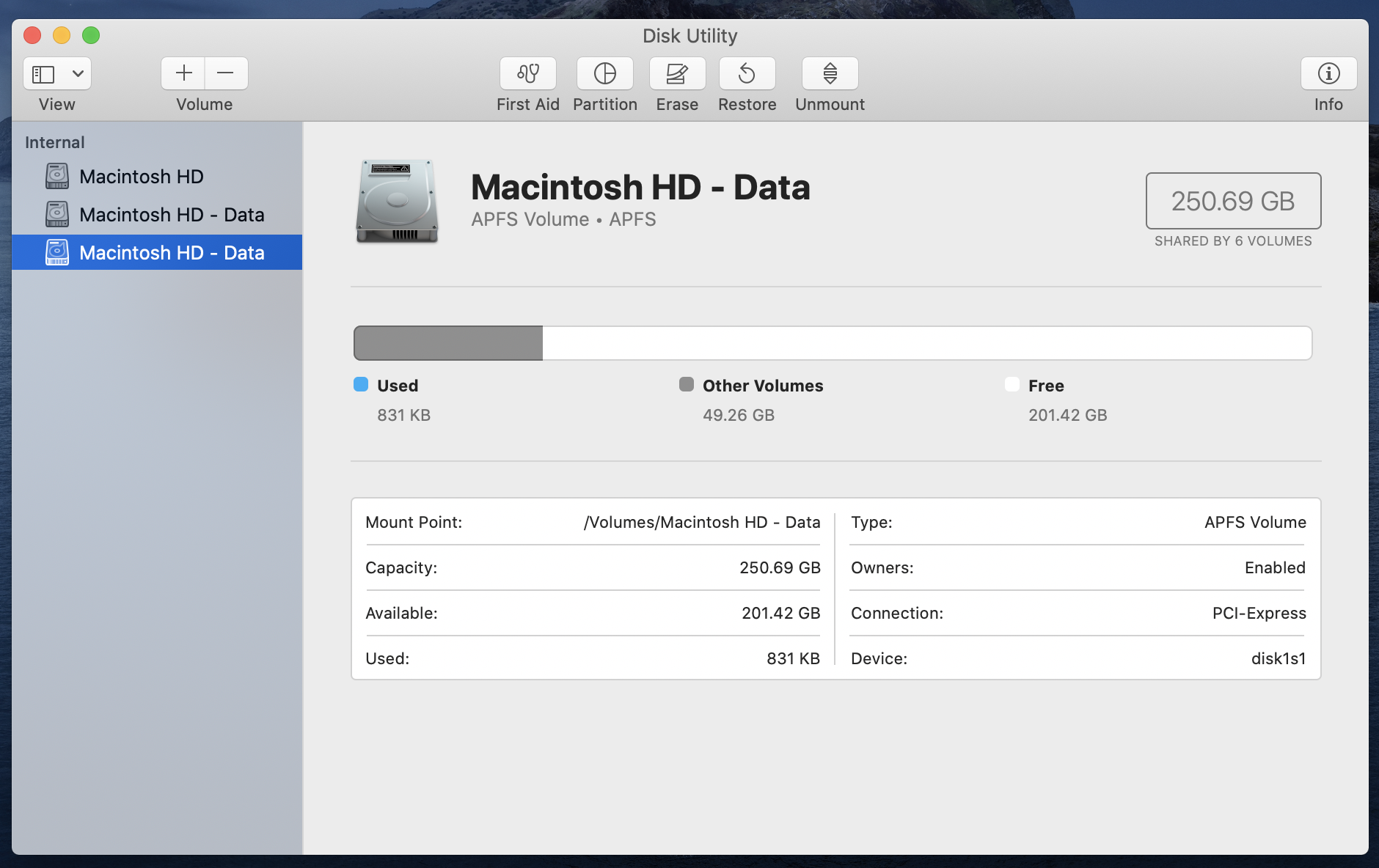Click the white Free legend swatch
1379x868 pixels.
click(x=1012, y=384)
